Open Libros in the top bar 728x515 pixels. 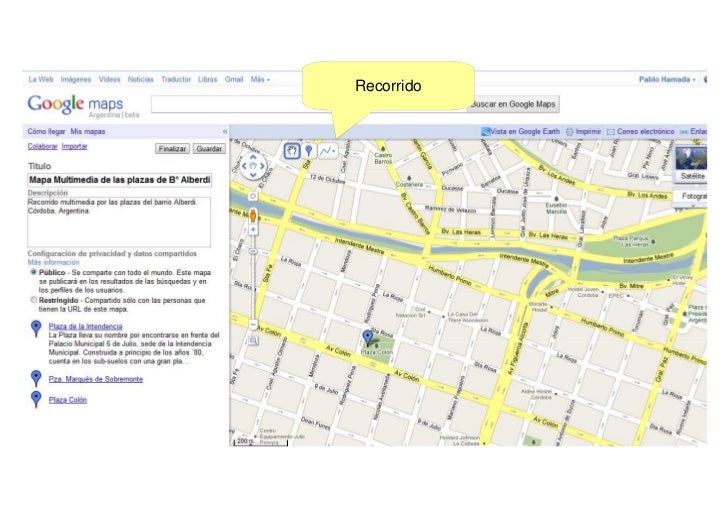tap(207, 79)
